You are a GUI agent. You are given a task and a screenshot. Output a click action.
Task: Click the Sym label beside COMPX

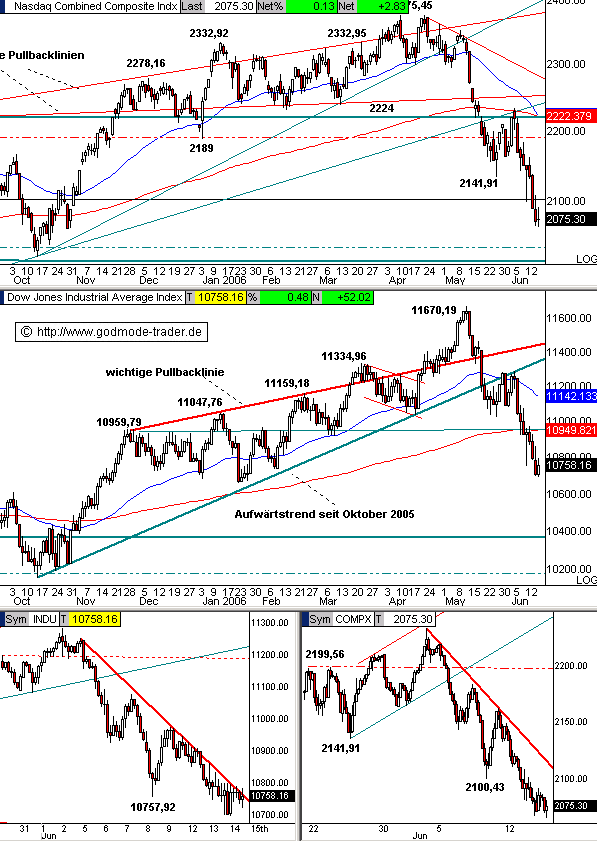[x=320, y=619]
